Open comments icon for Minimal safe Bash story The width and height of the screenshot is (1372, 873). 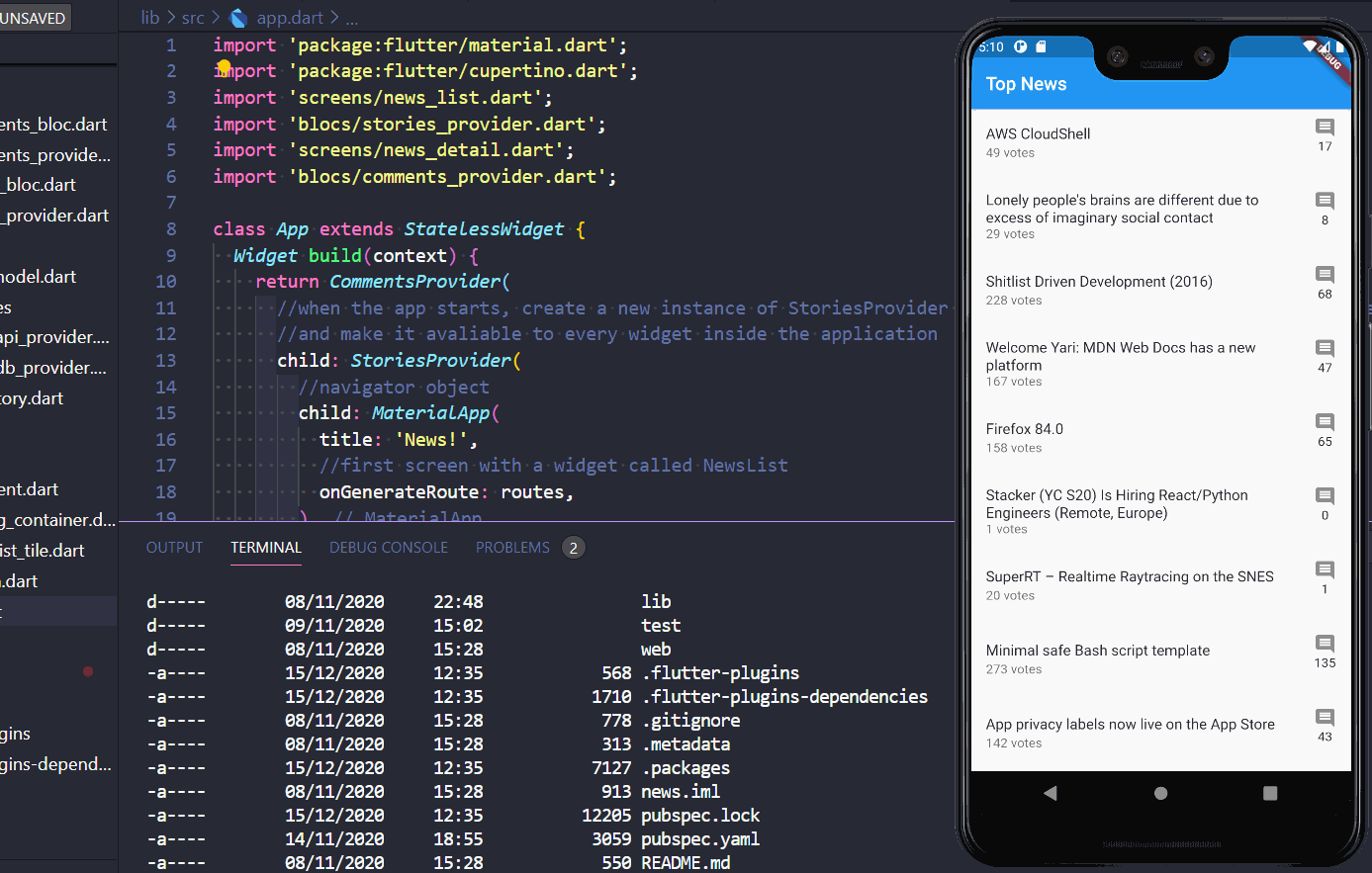1325,644
